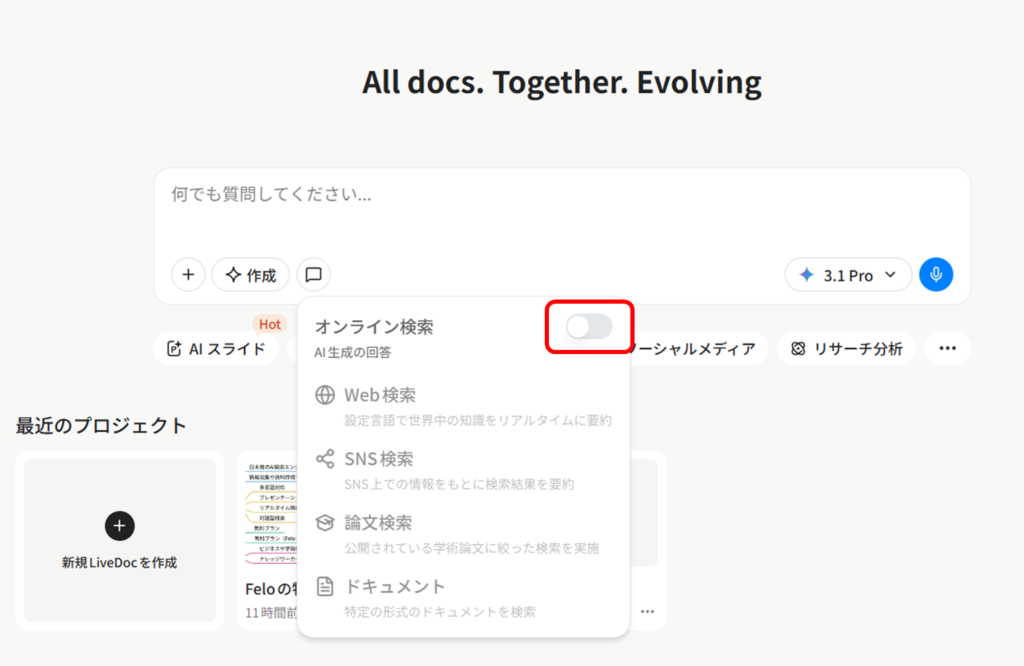Choose the 論文検索 menu option
The width and height of the screenshot is (1024, 666).
[x=378, y=523]
